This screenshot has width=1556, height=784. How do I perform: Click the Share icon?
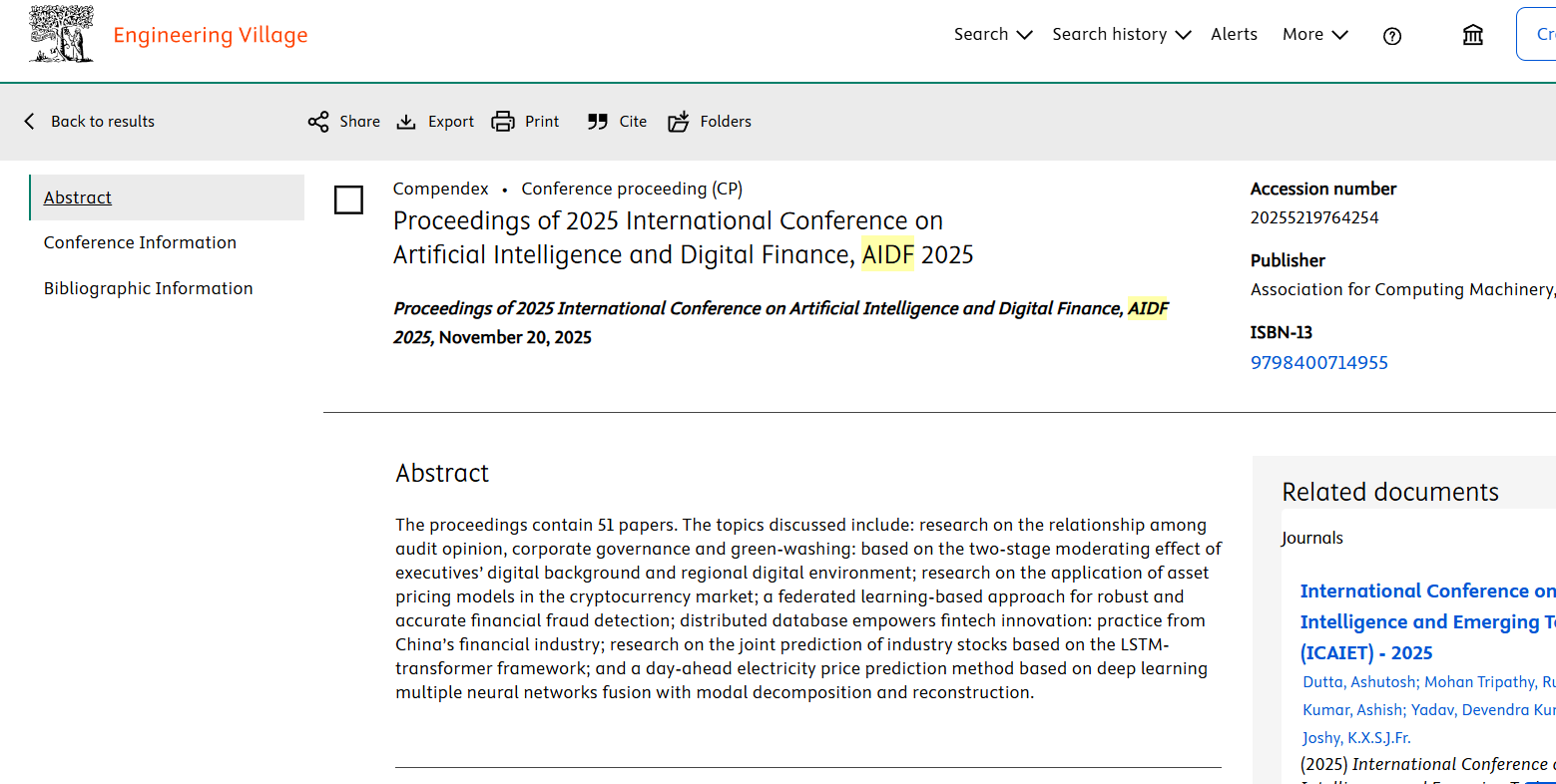click(318, 122)
